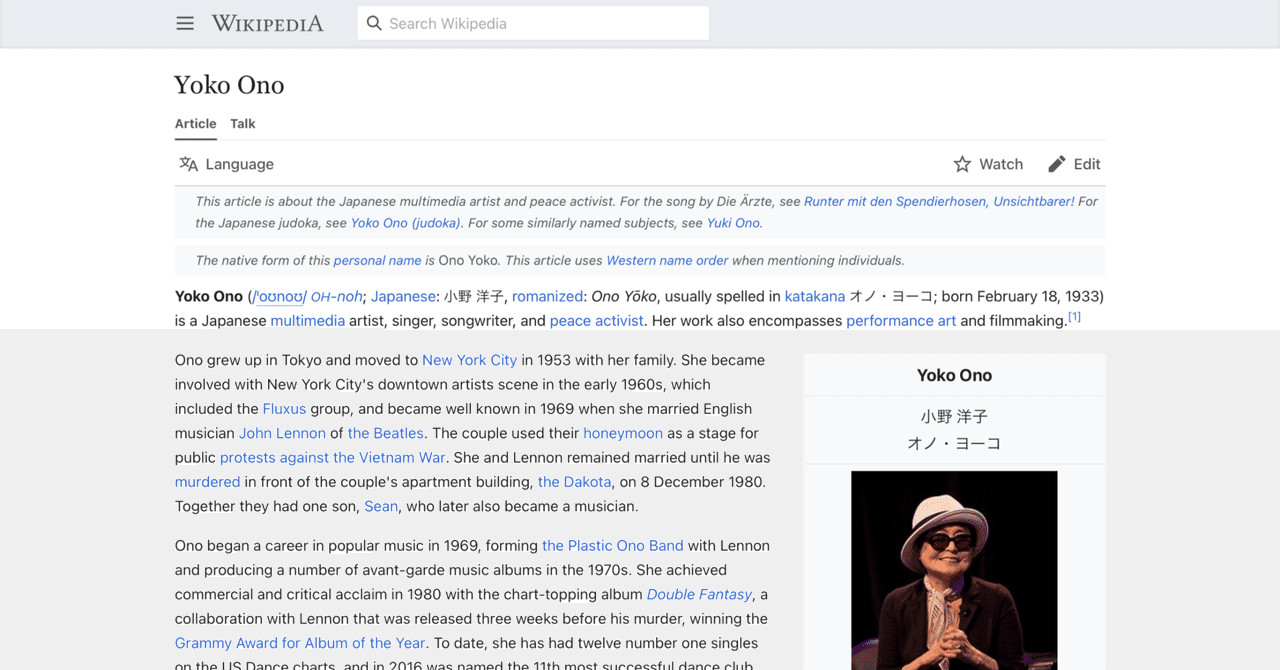Open the honeymoon link
The image size is (1280, 670).
pyautogui.click(x=623, y=433)
